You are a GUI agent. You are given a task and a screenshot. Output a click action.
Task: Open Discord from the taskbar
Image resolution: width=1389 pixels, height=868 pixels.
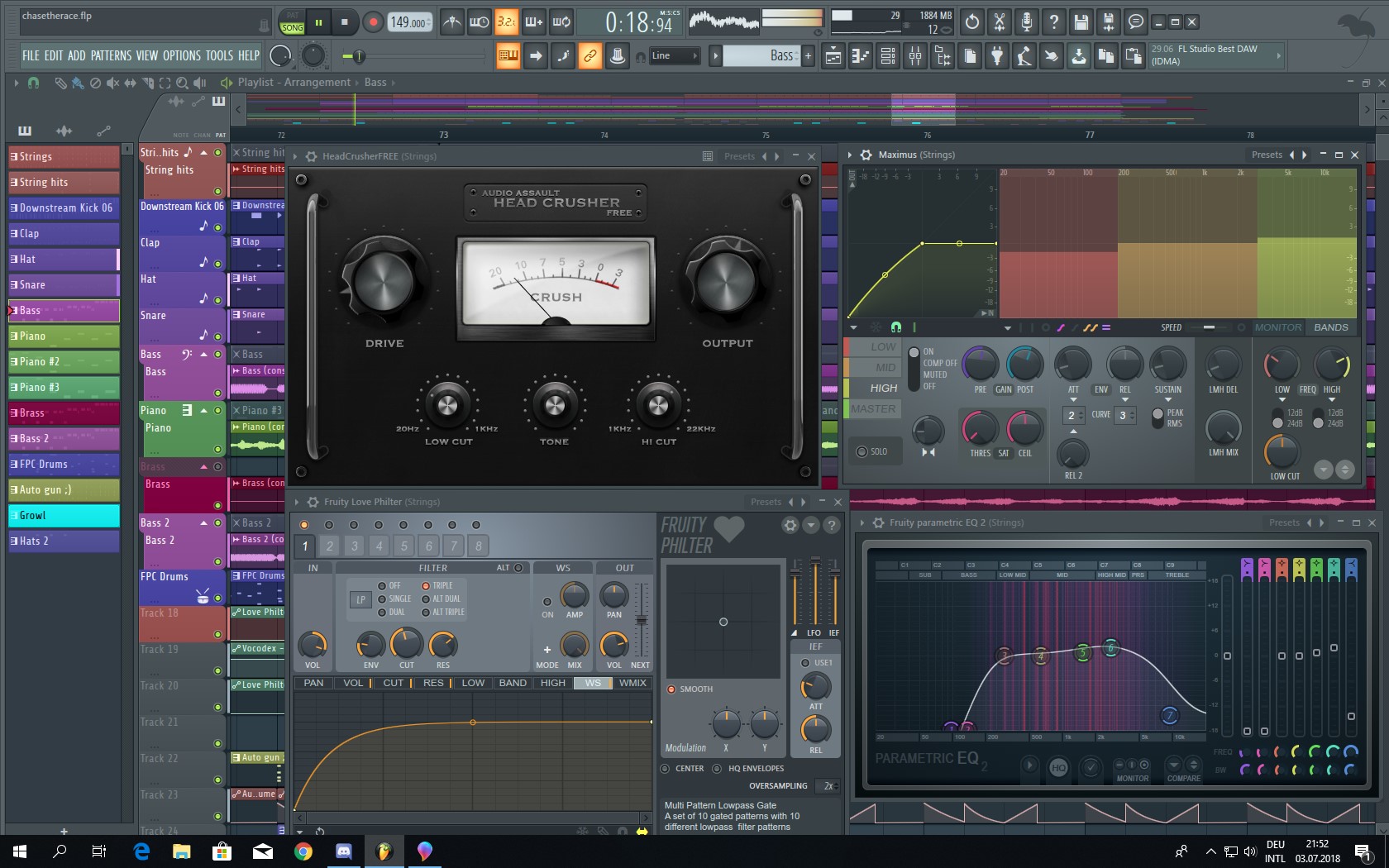pyautogui.click(x=344, y=851)
